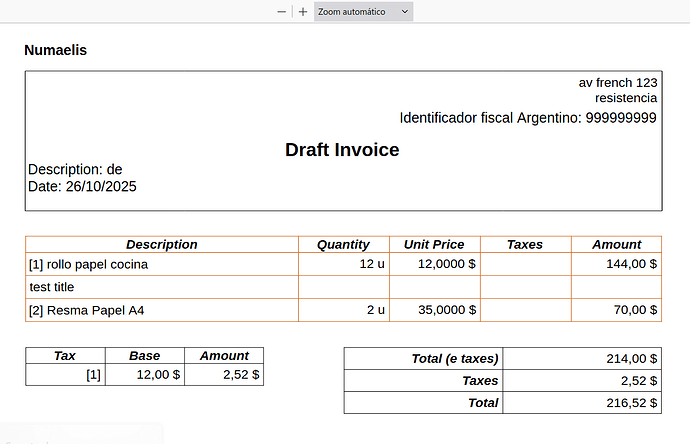Open the Zoom automático dropdown
The height and width of the screenshot is (444, 690).
tap(362, 11)
